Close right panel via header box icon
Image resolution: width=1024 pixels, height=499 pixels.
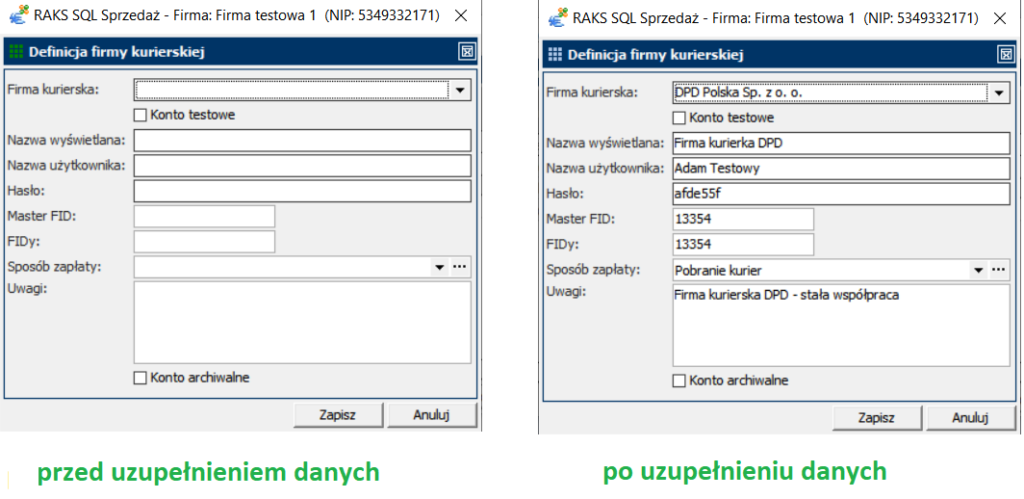[1004, 55]
